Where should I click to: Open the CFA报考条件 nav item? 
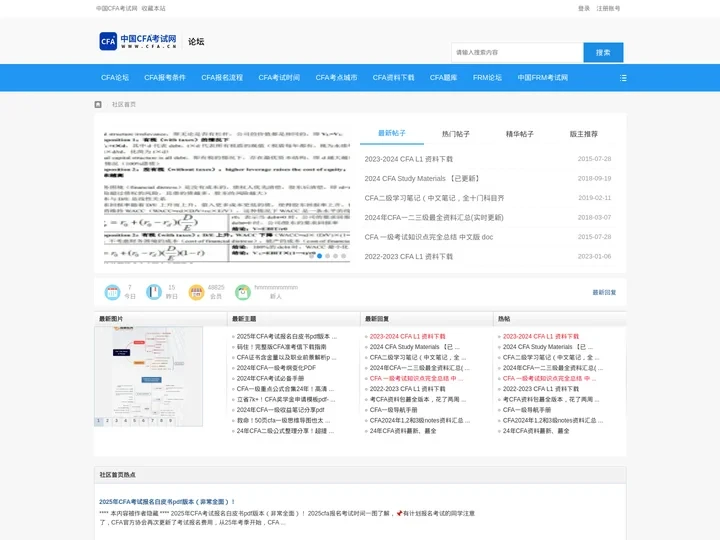[x=165, y=78]
